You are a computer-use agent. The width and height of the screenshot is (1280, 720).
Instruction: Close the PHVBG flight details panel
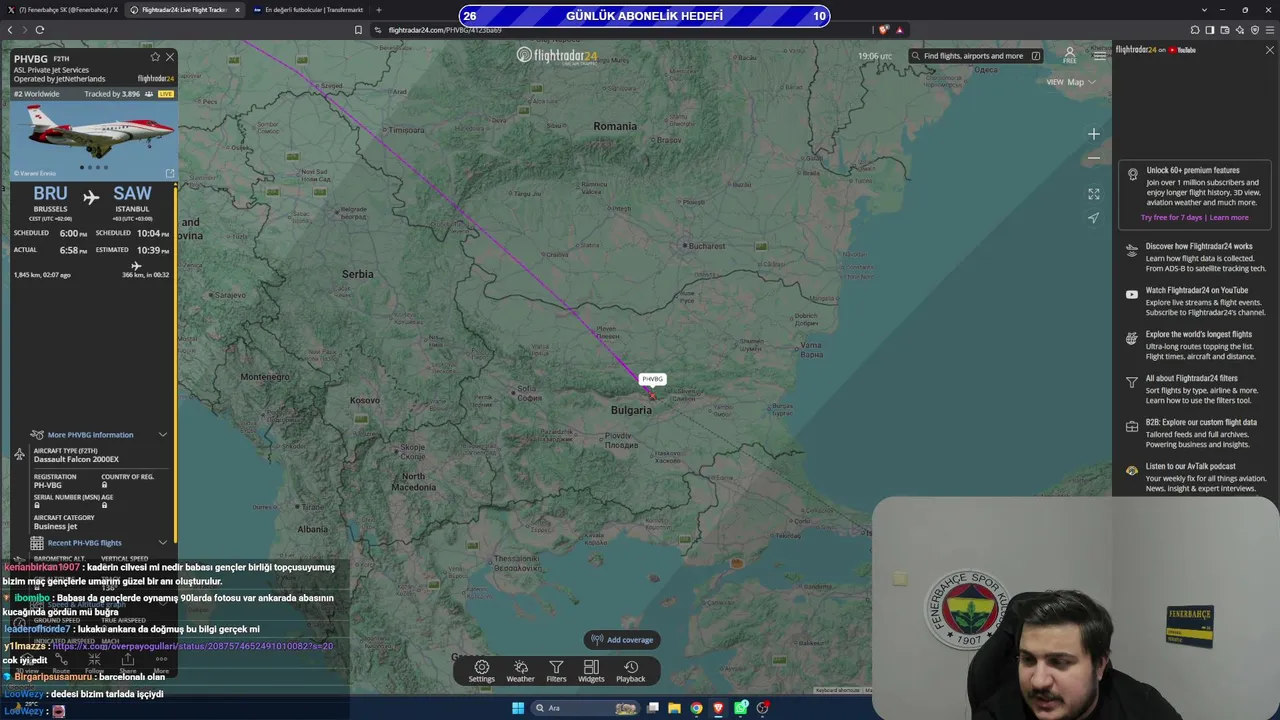tap(170, 57)
